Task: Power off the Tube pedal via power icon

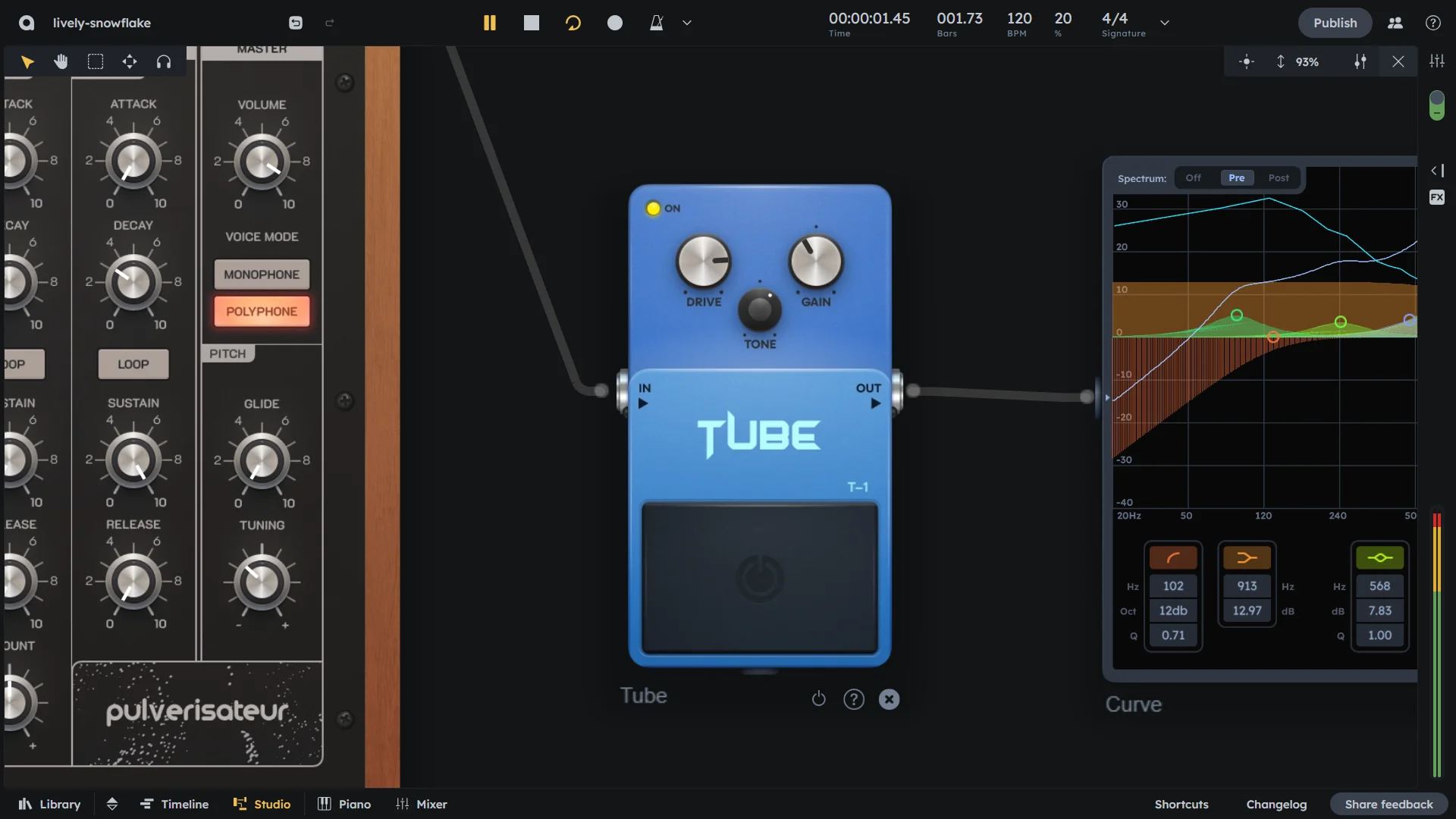Action: coord(819,698)
